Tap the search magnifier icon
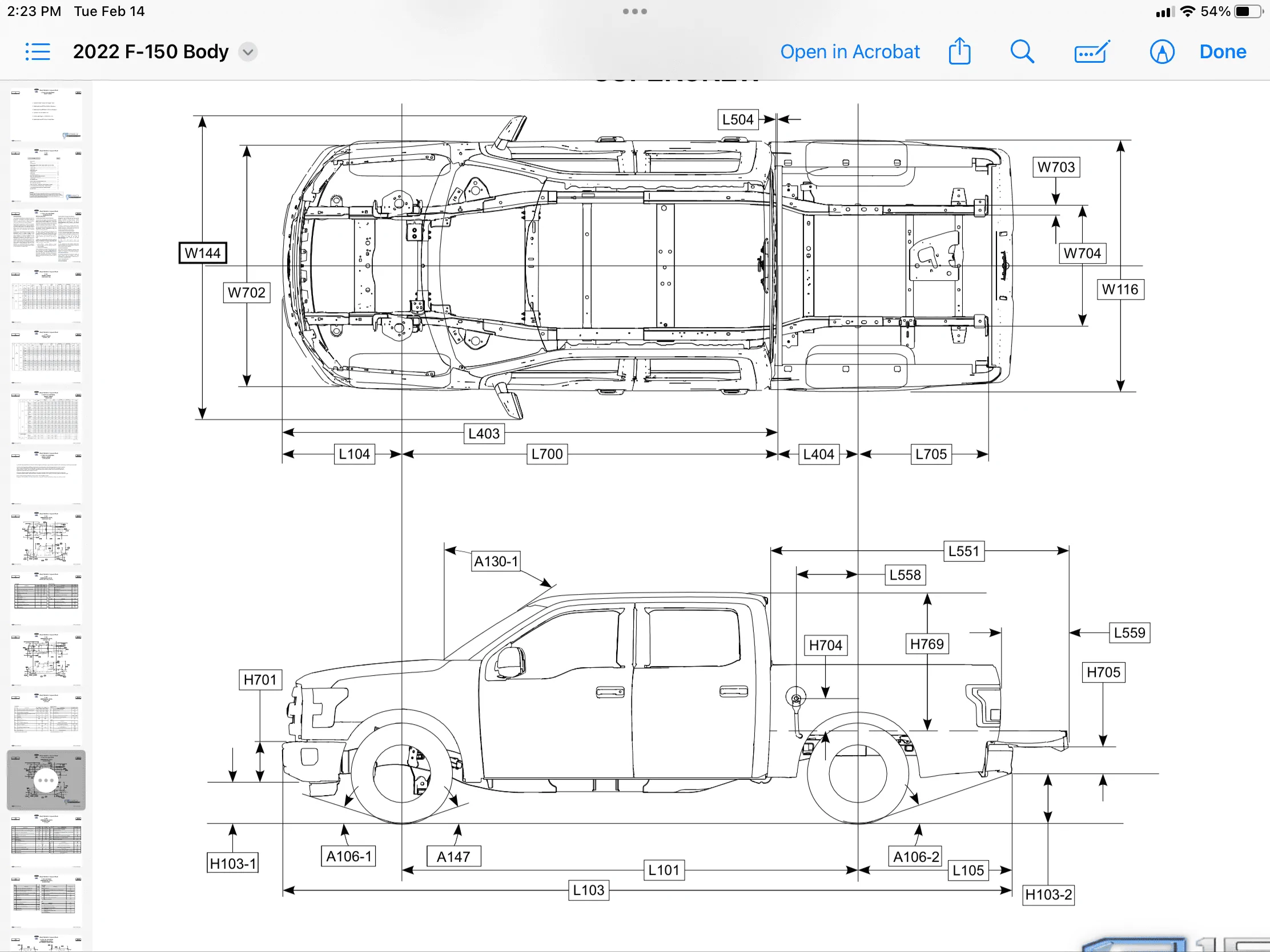The height and width of the screenshot is (952, 1270). click(x=1022, y=51)
